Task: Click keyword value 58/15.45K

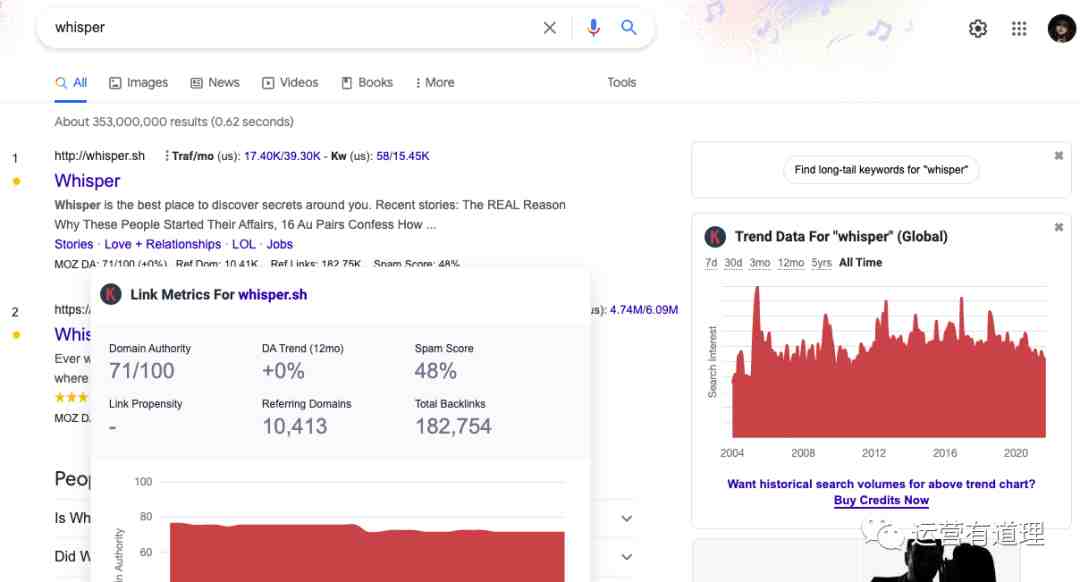Action: (x=403, y=156)
